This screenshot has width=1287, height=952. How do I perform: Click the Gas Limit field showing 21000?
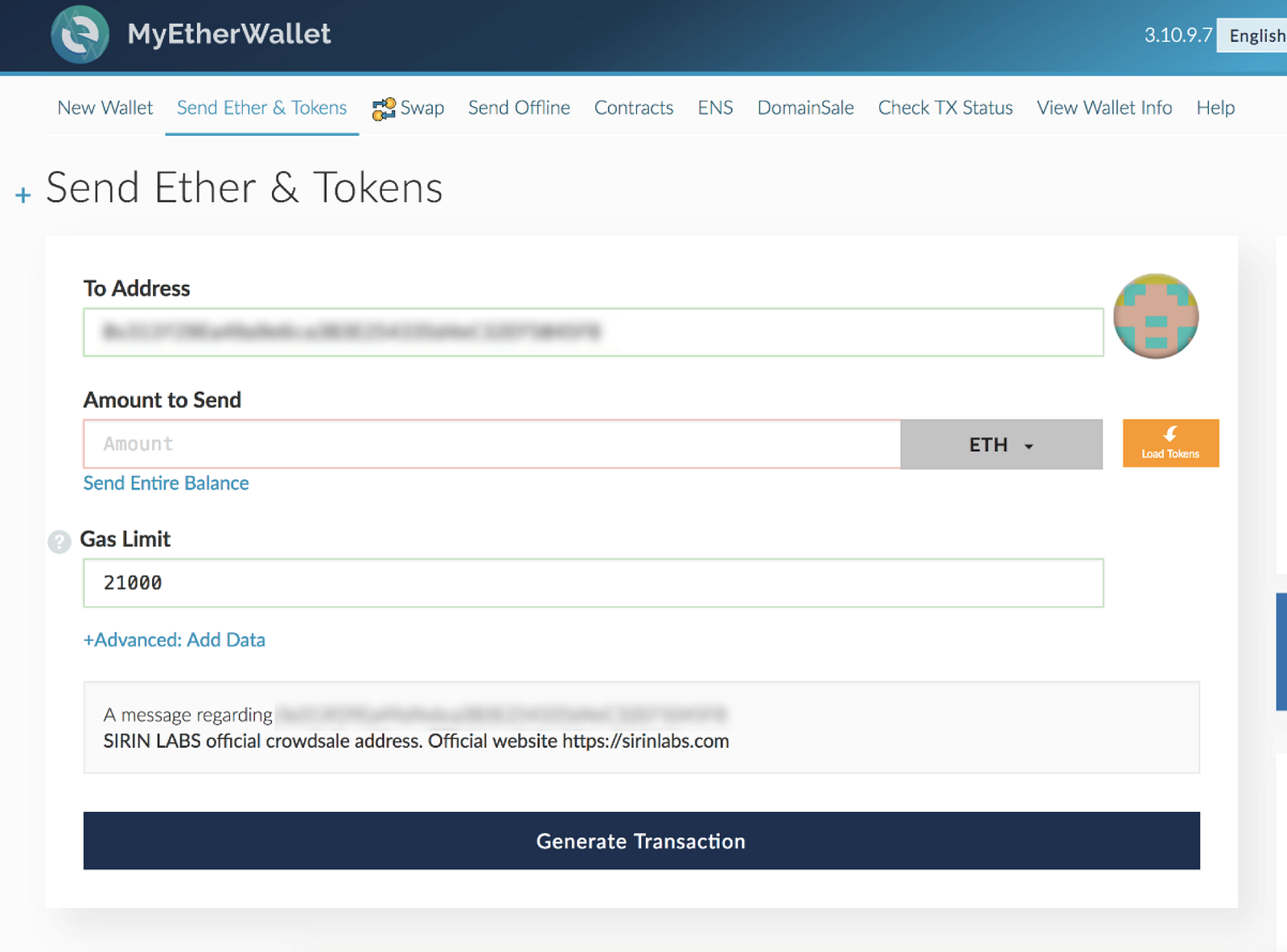tap(593, 583)
